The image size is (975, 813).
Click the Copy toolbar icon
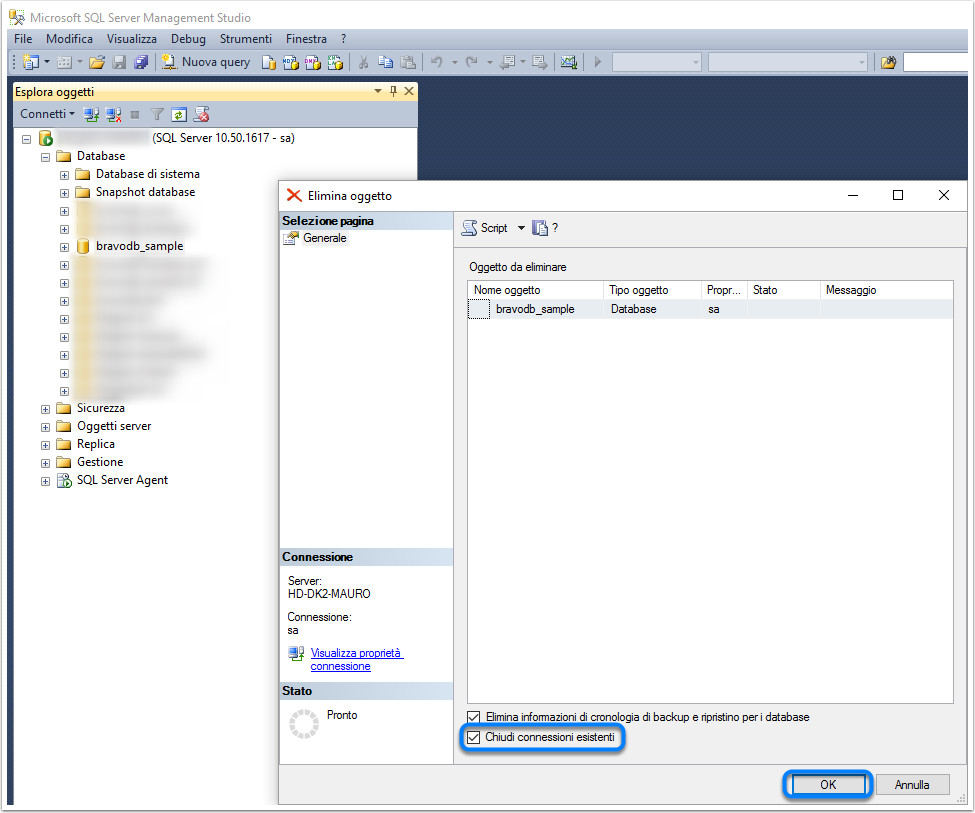[x=386, y=62]
